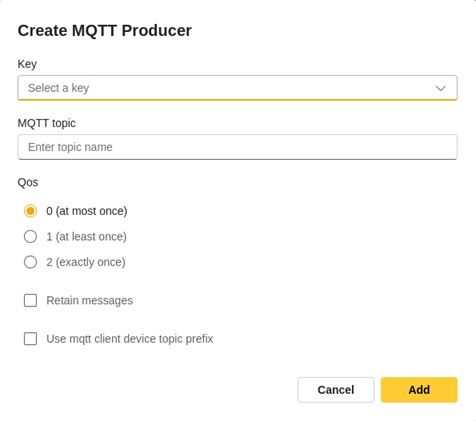Choose QoS '1 (at least once)' radio
Image resolution: width=476 pixels, height=421 pixels.
(x=30, y=237)
